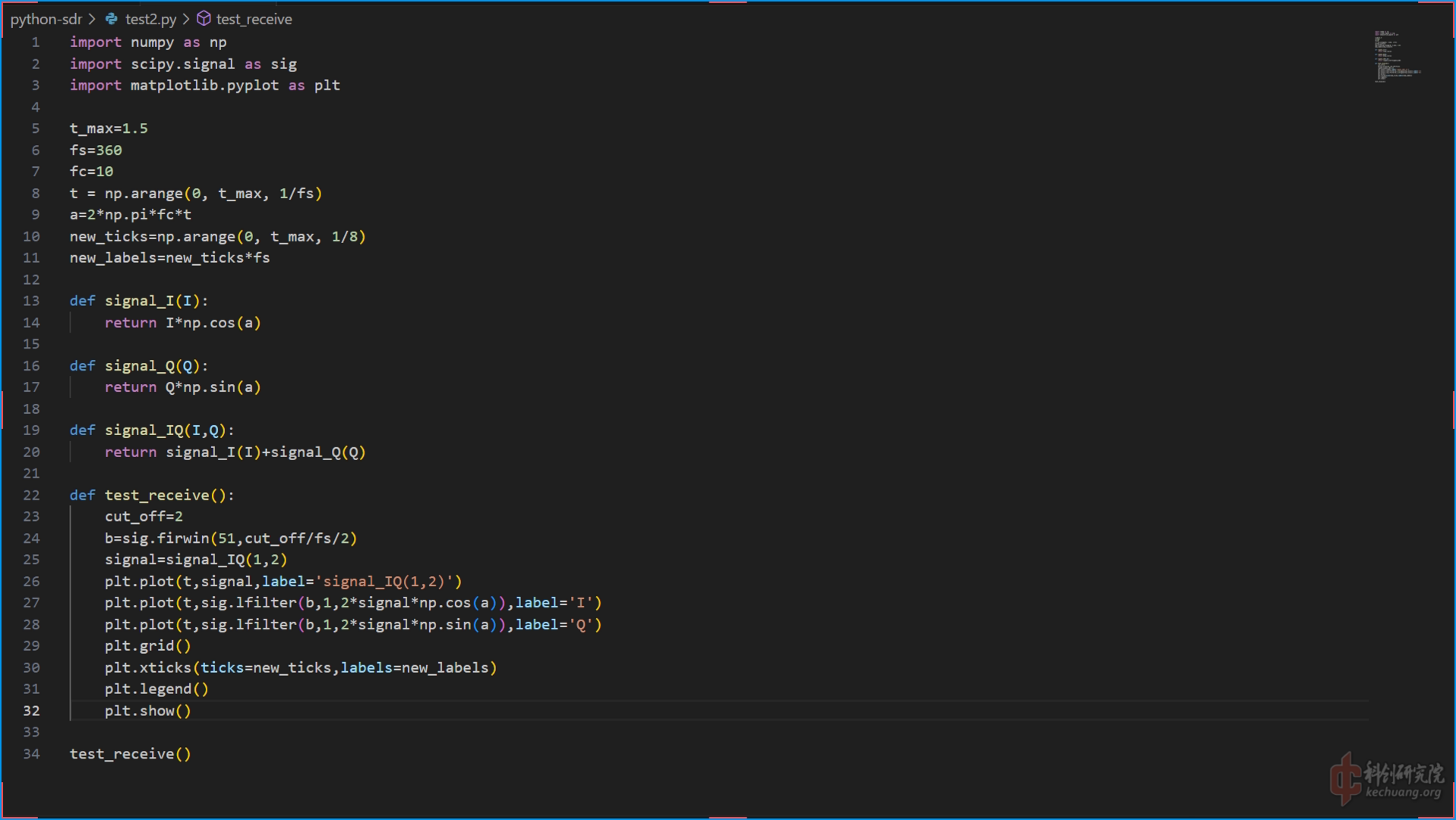Click the chevron after test2.py
Viewport: 1456px width, 820px height.
point(186,19)
